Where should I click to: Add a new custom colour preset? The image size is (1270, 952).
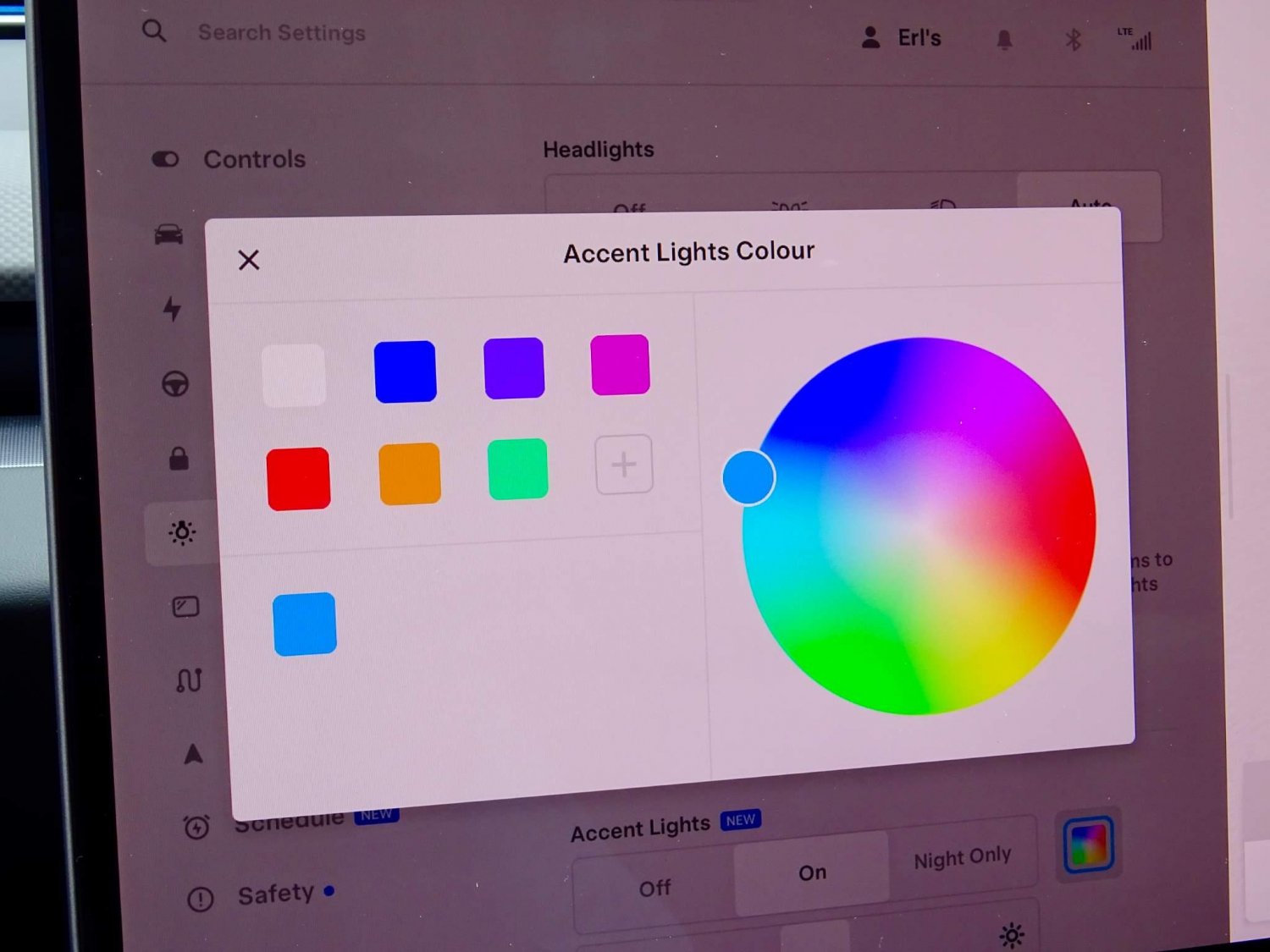624,465
